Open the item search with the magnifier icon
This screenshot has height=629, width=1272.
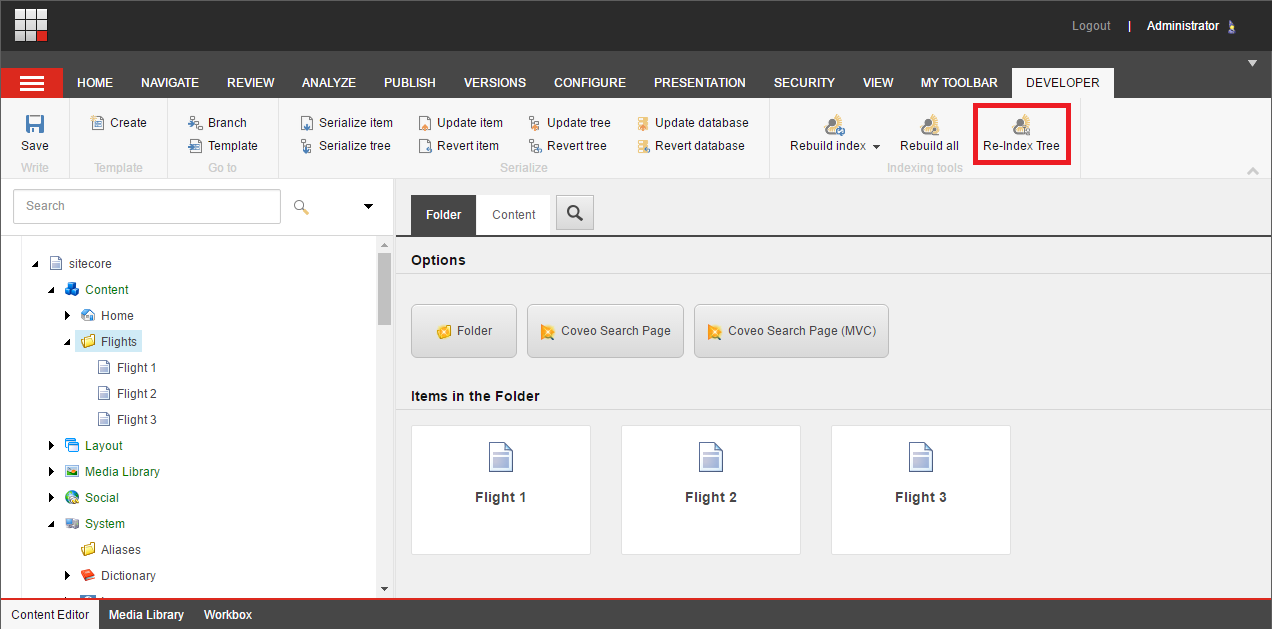574,212
